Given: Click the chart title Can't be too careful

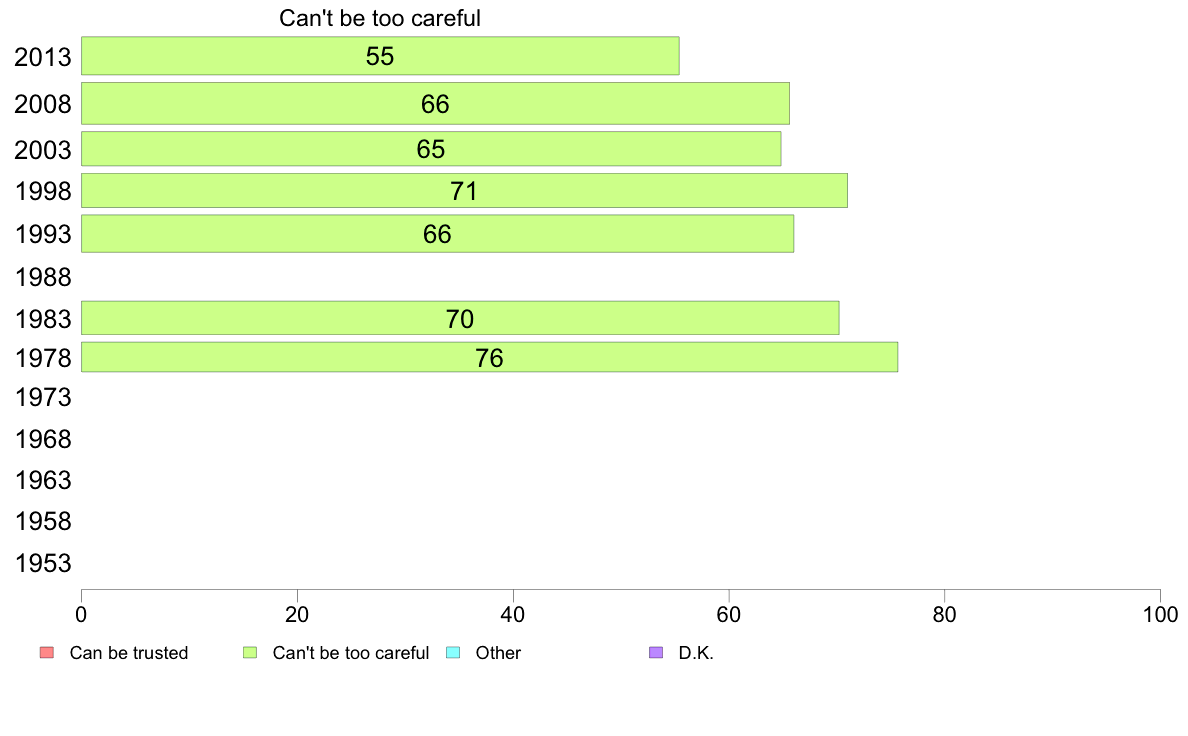Looking at the screenshot, I should pyautogui.click(x=380, y=18).
